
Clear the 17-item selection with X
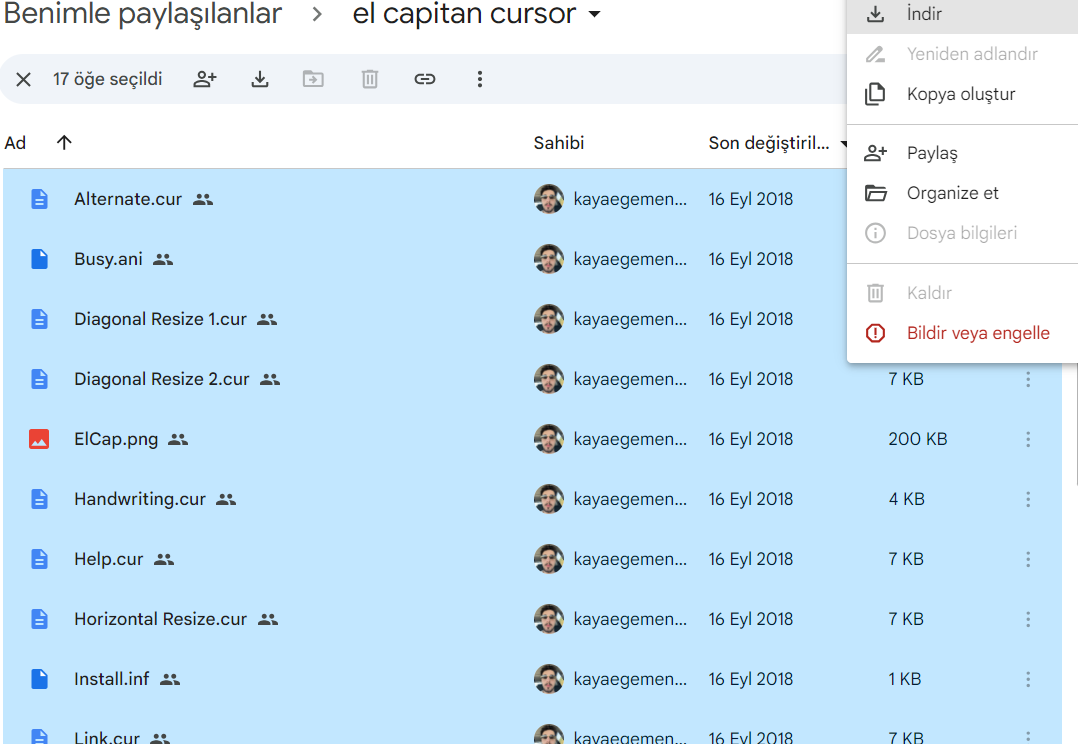click(x=23, y=80)
